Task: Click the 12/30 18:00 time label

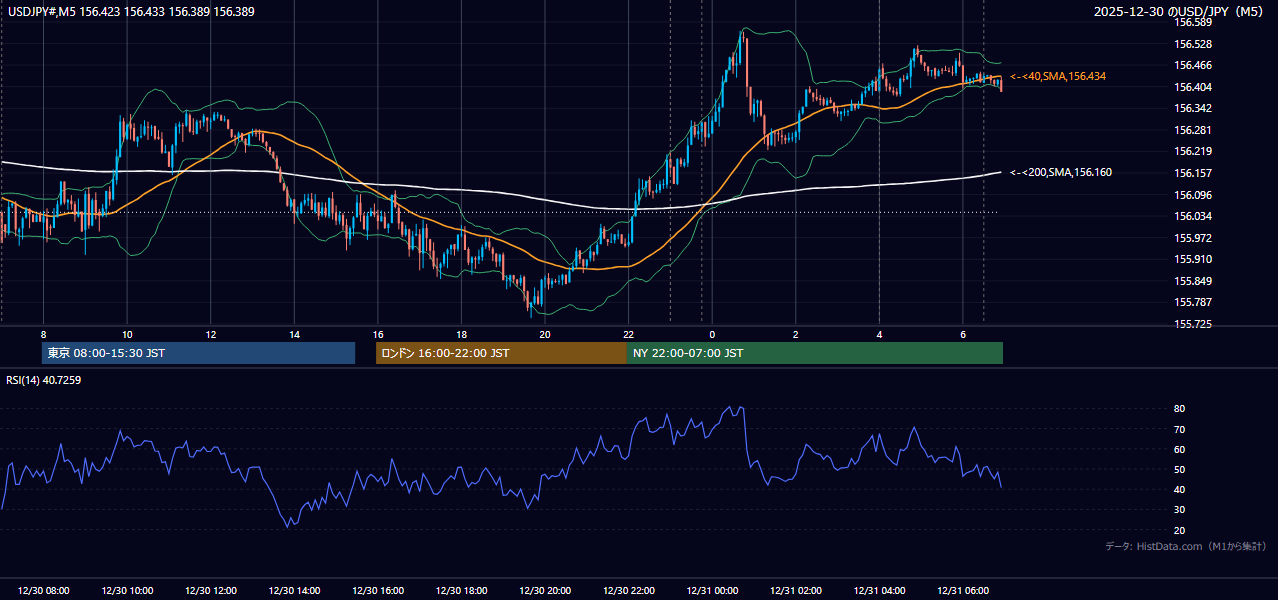Action: pyautogui.click(x=461, y=591)
